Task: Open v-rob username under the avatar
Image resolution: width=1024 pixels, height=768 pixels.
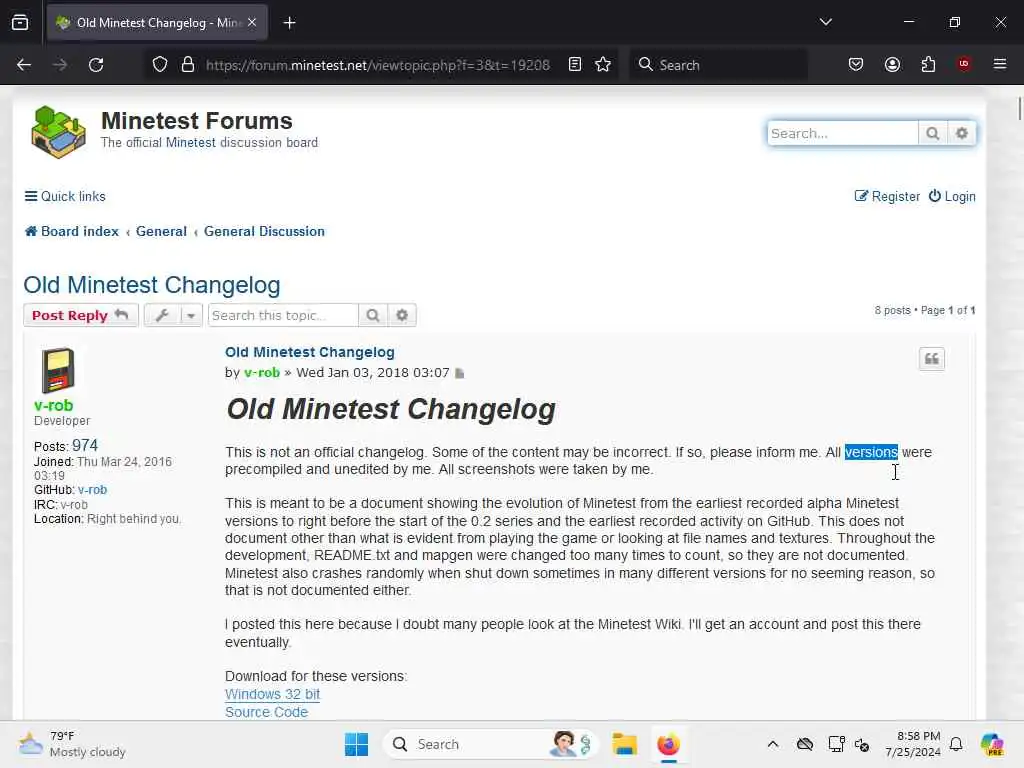Action: [x=54, y=406]
